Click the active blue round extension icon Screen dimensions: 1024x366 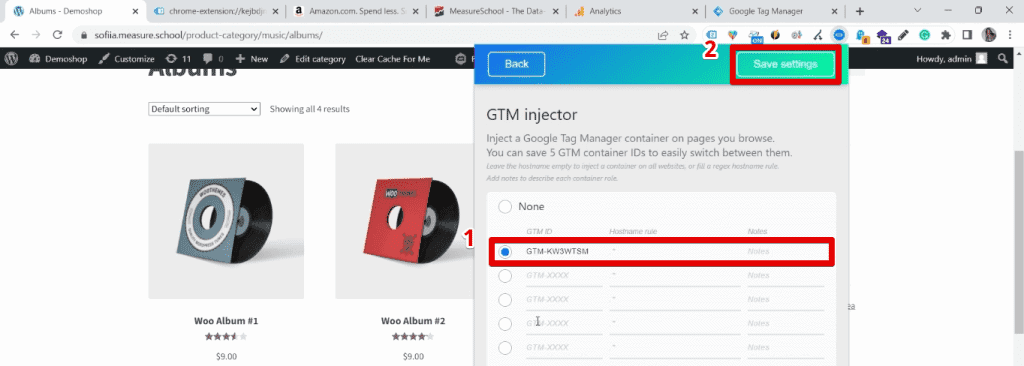coord(839,35)
